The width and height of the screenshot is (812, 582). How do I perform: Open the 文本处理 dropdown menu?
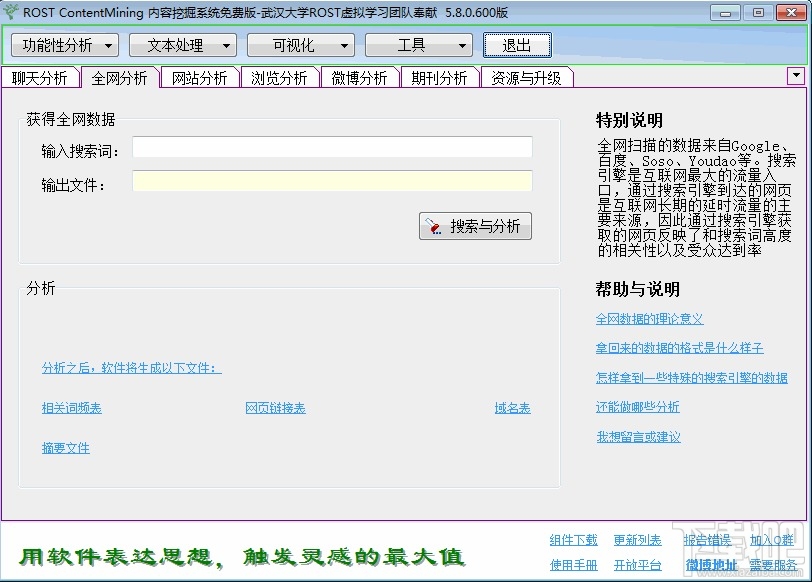pos(183,44)
